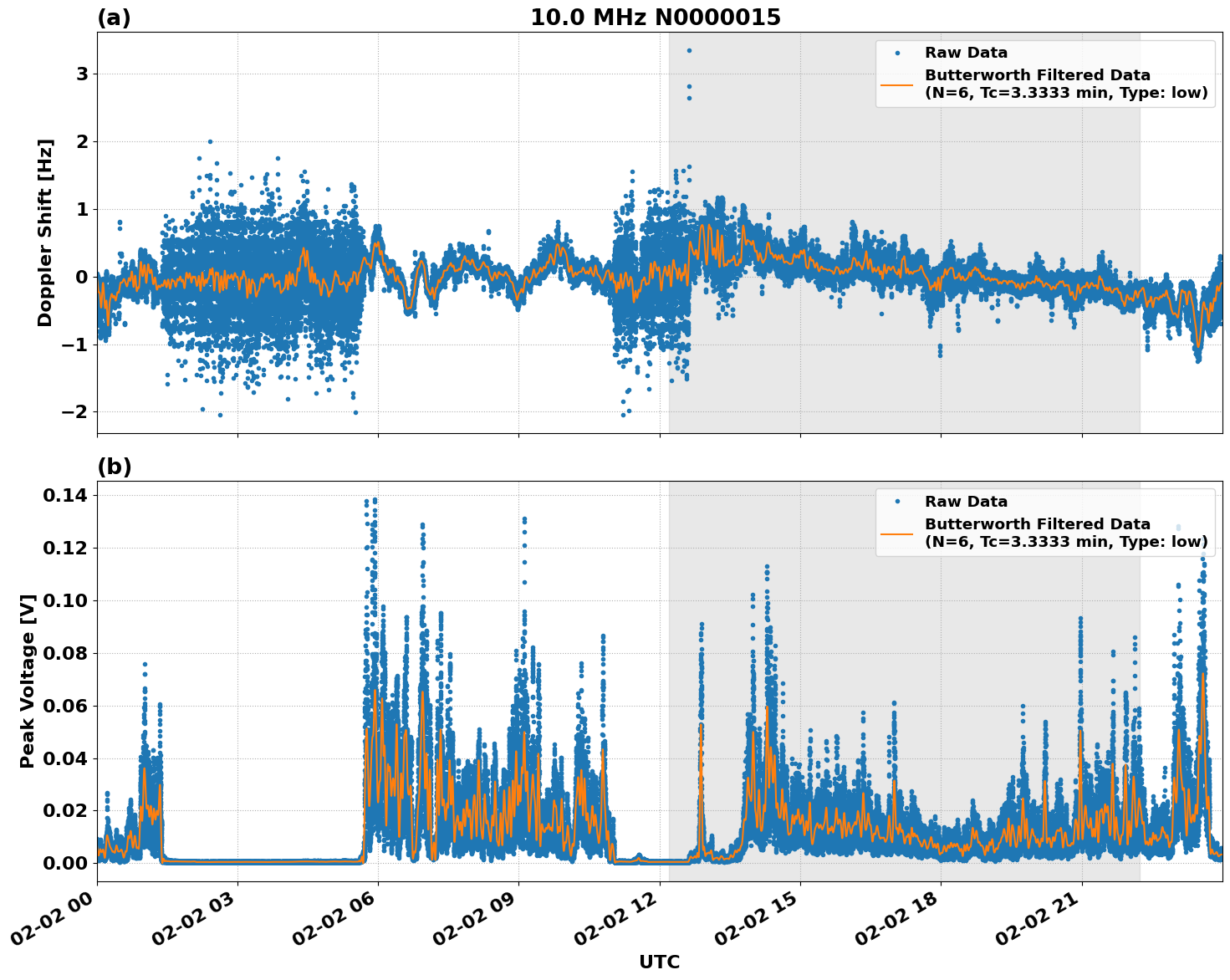Click the highest outlier point near 3.3 Hz
Image resolution: width=1230 pixels, height=980 pixels.
coord(689,50)
